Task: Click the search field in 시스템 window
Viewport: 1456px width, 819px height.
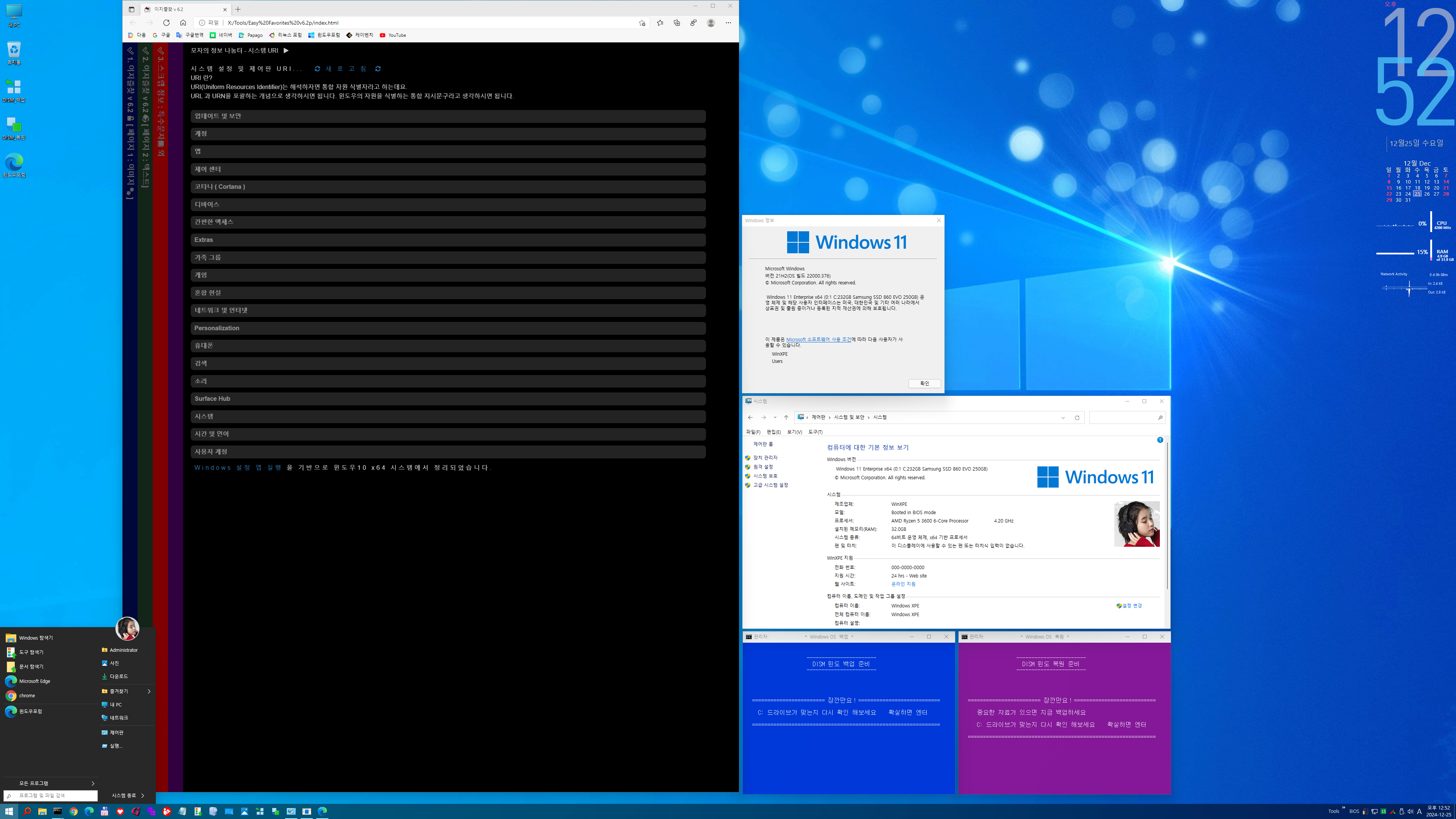Action: 1127,418
